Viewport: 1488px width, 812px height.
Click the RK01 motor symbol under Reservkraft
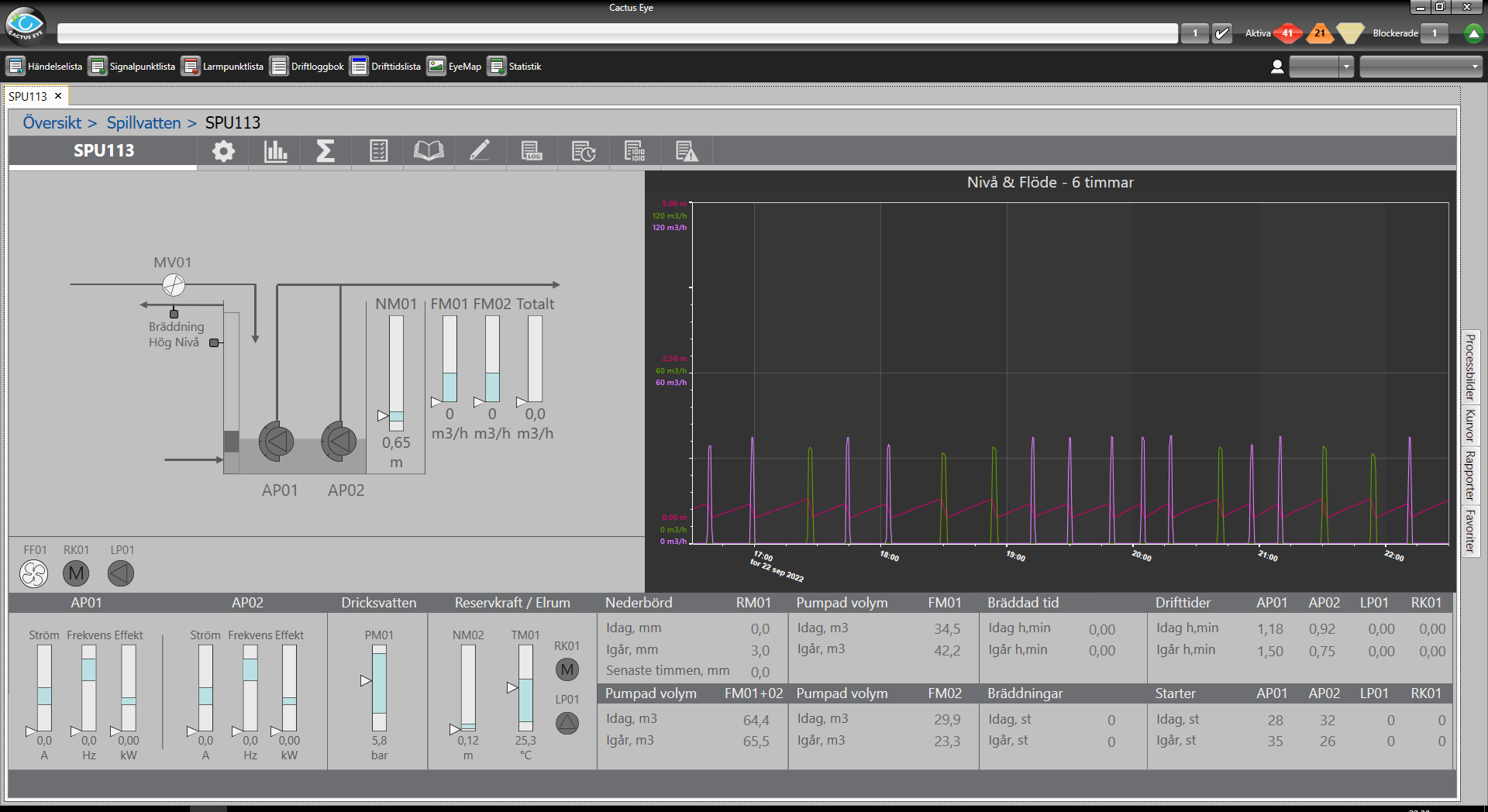tap(567, 669)
